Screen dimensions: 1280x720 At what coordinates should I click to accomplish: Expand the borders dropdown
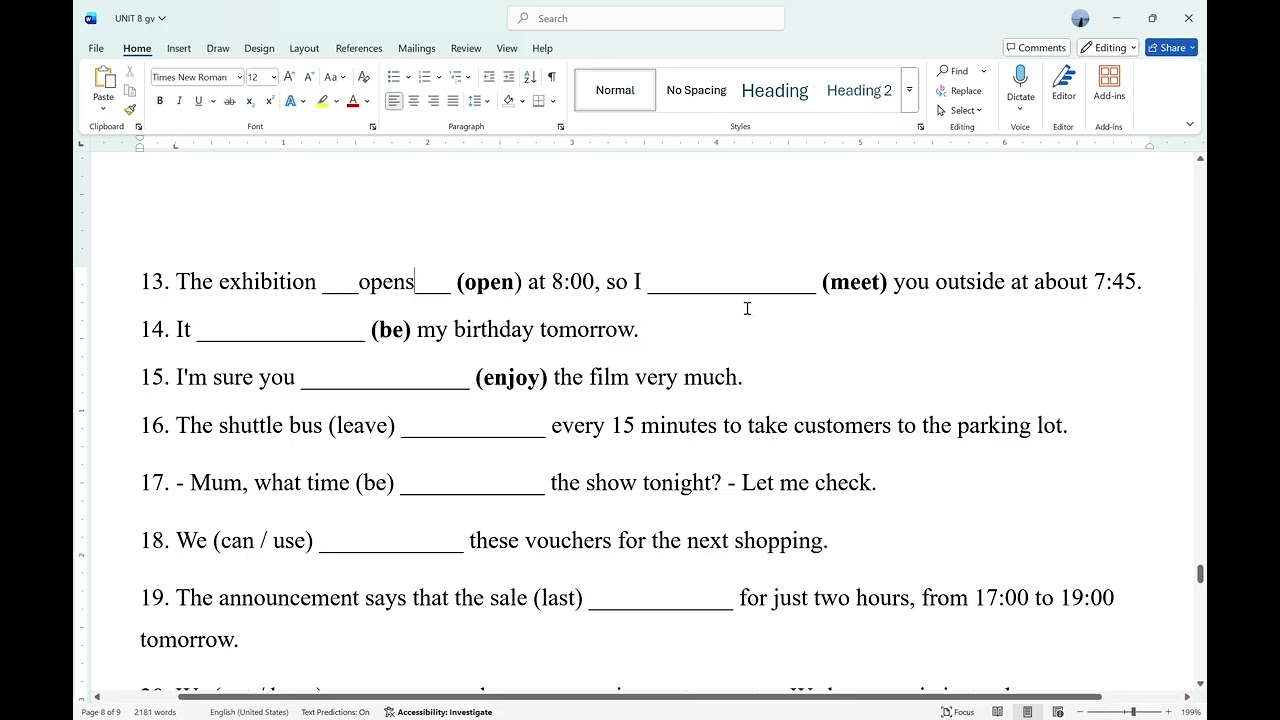click(x=553, y=101)
